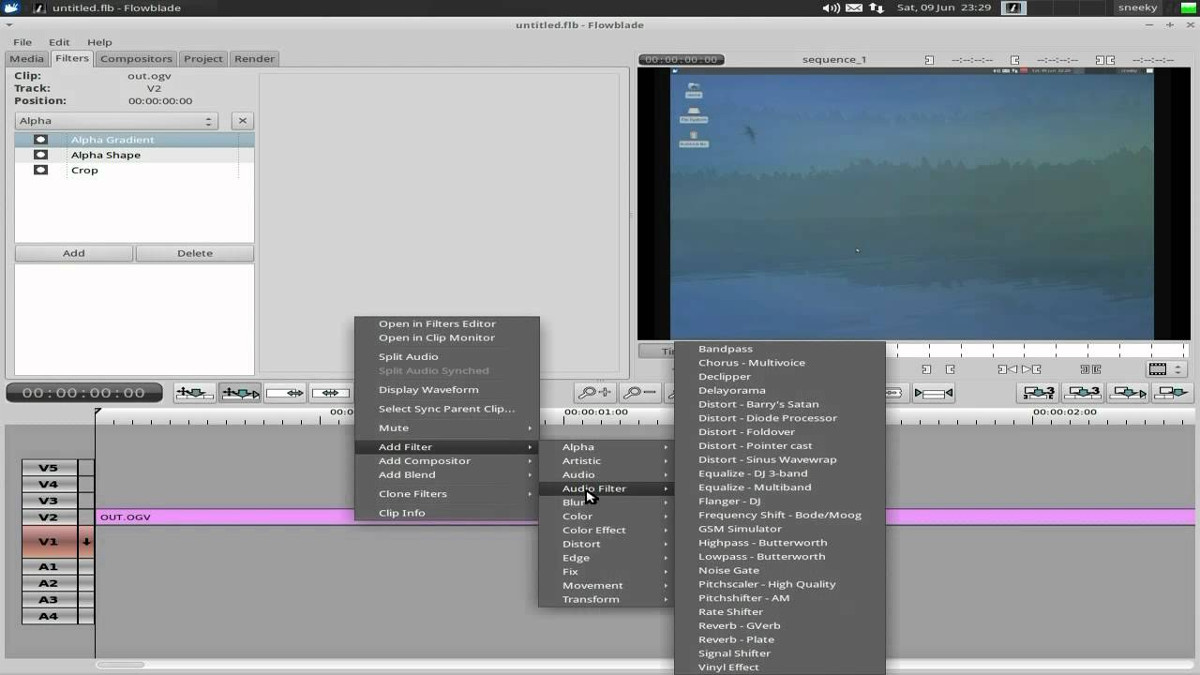The width and height of the screenshot is (1200, 675).
Task: Toggle the Alpha Gradient filter active state
Action: pyautogui.click(x=39, y=139)
